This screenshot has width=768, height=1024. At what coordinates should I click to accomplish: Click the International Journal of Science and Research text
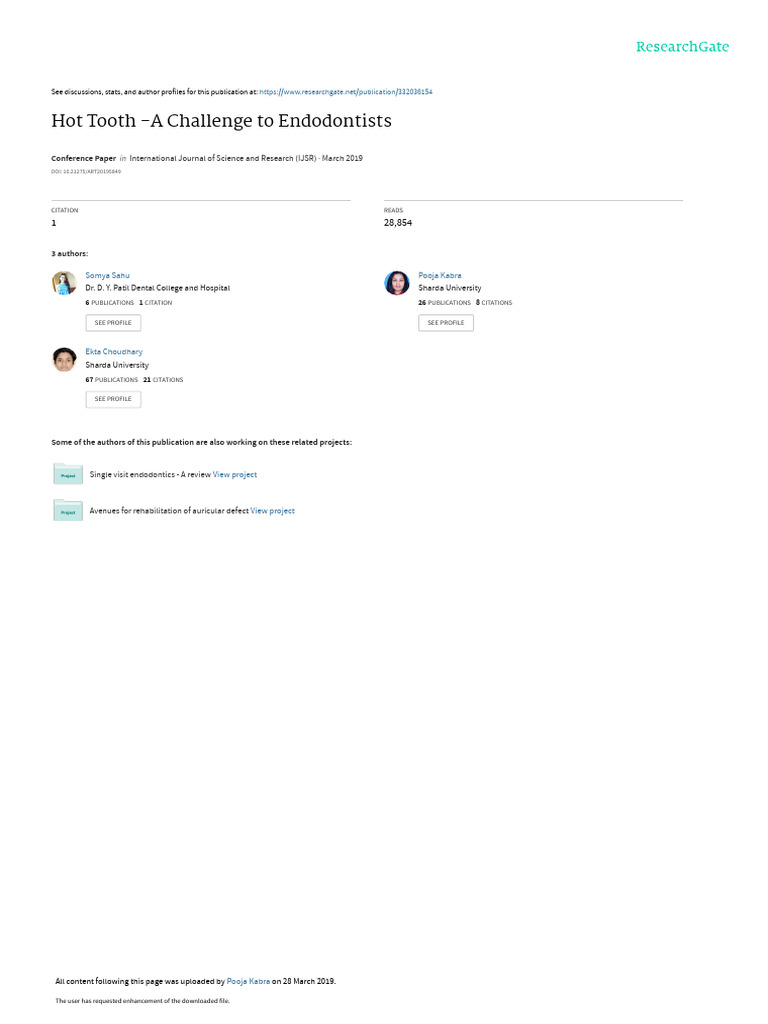pyautogui.click(x=223, y=158)
